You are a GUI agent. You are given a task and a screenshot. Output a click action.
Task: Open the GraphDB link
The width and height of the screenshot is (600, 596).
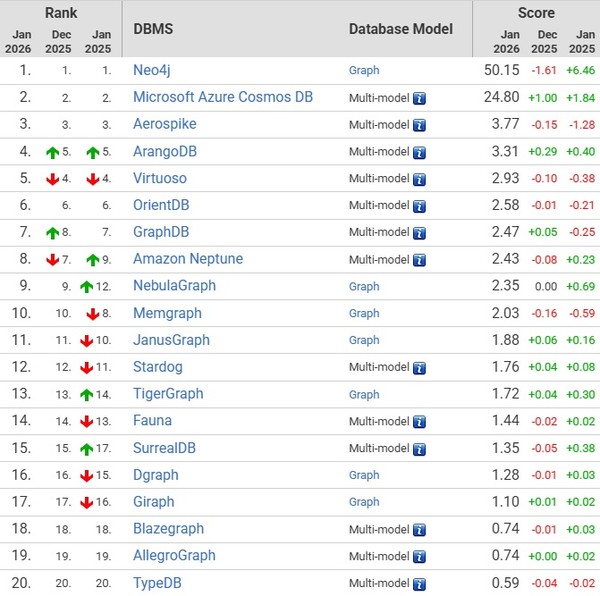(161, 232)
